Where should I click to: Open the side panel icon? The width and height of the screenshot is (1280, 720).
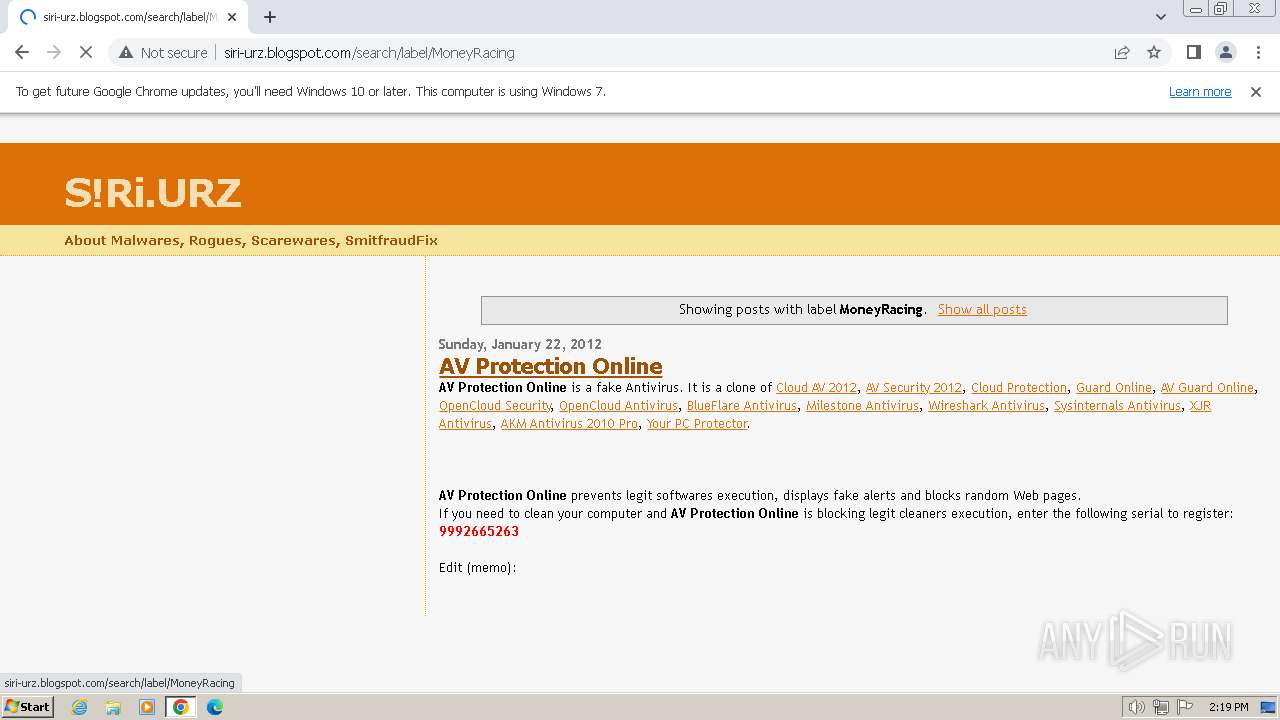point(1193,52)
